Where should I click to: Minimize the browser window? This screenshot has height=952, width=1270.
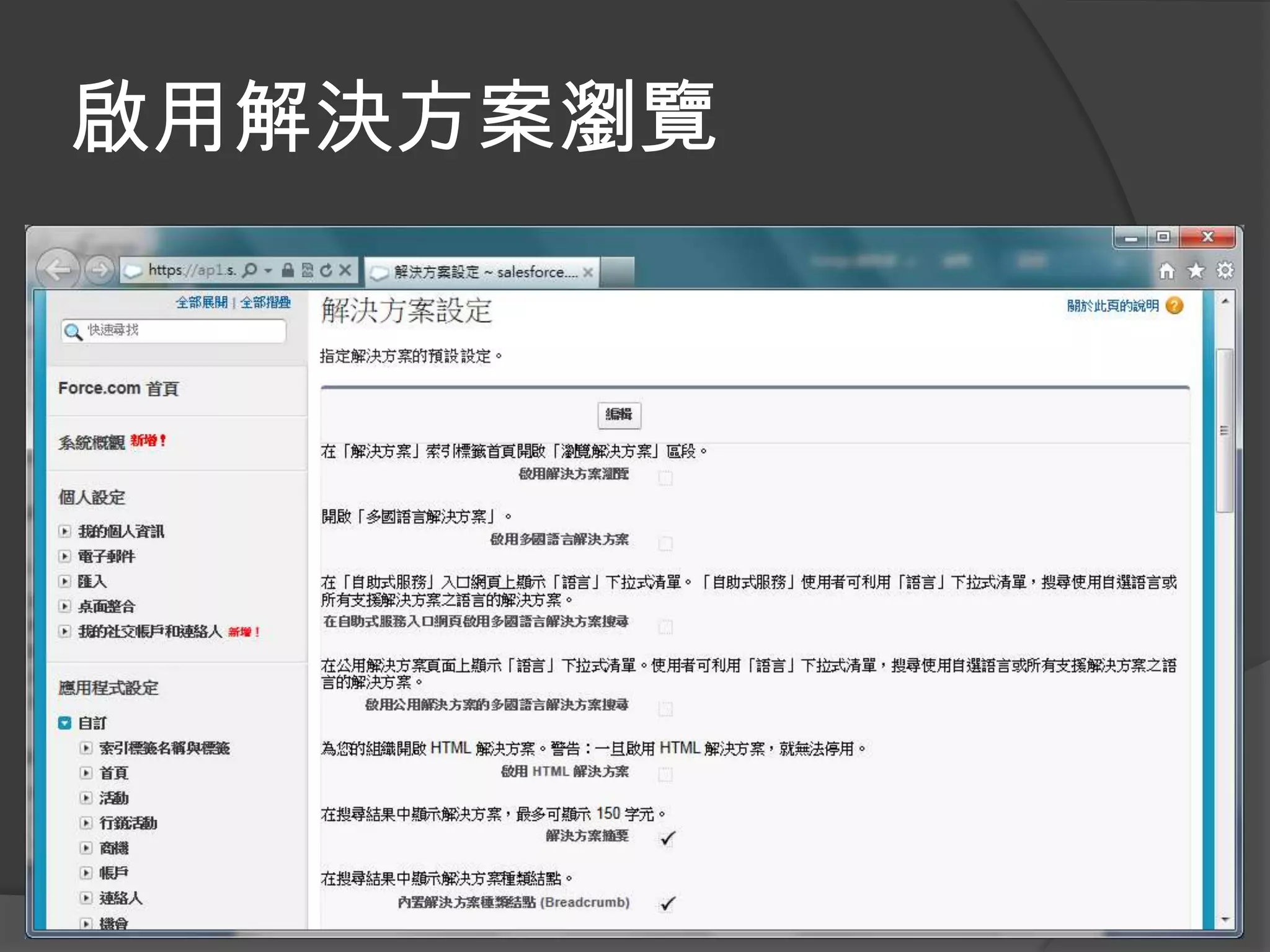1131,237
